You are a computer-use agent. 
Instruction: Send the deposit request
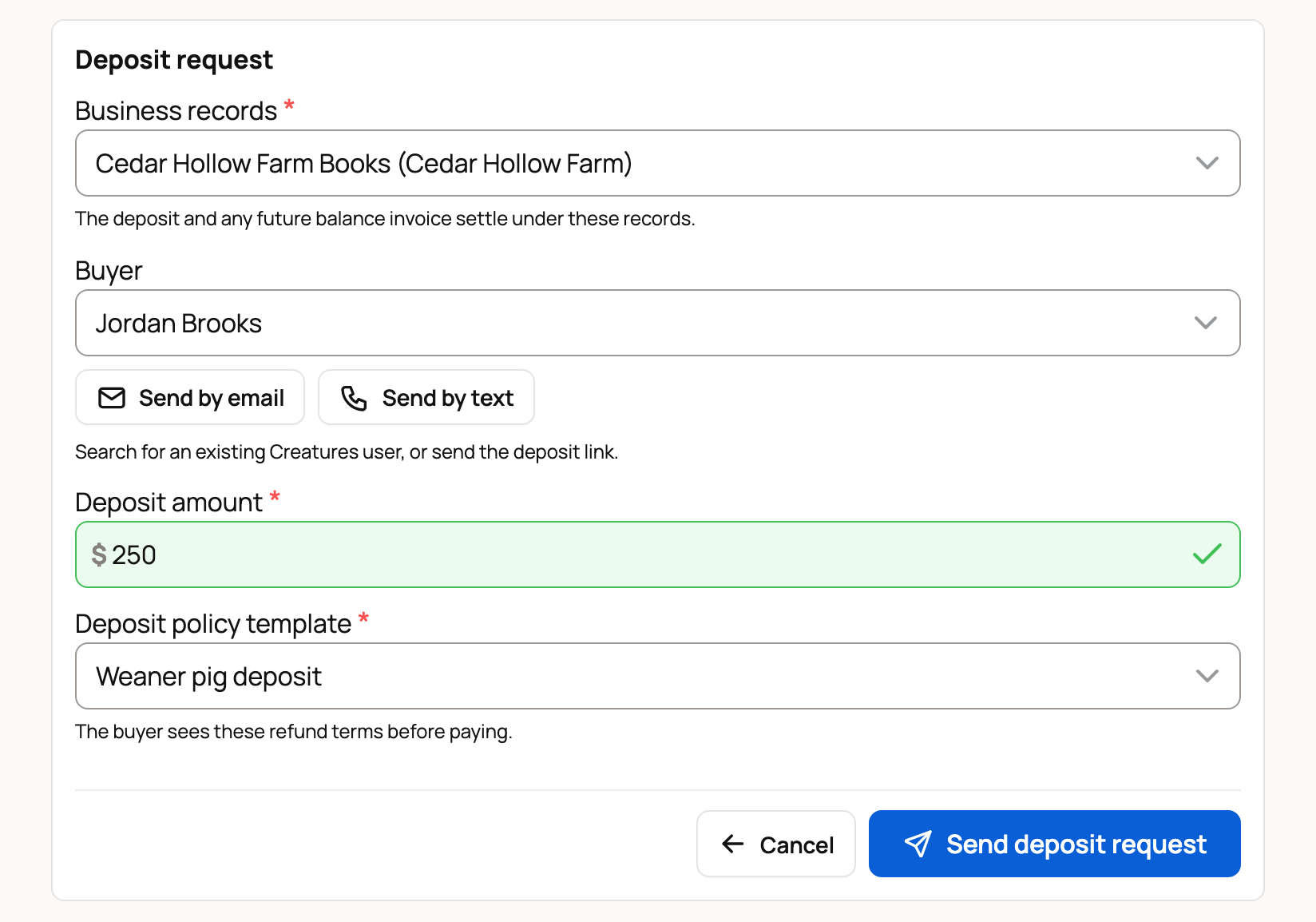click(1054, 844)
